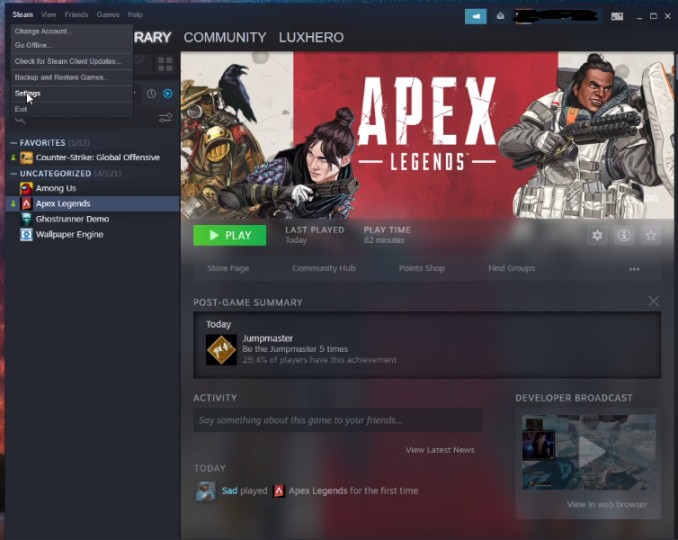Click the activity status input field

click(337, 420)
